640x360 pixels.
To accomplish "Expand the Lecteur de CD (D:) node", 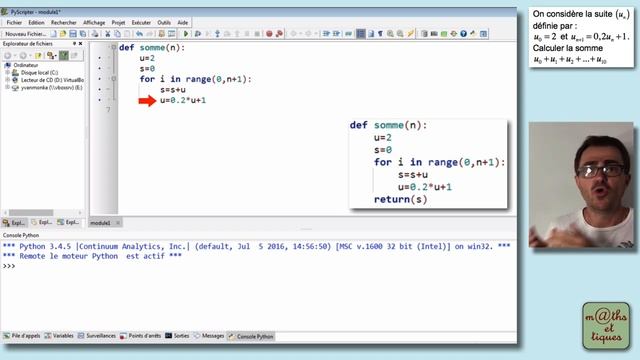I will point(7,80).
